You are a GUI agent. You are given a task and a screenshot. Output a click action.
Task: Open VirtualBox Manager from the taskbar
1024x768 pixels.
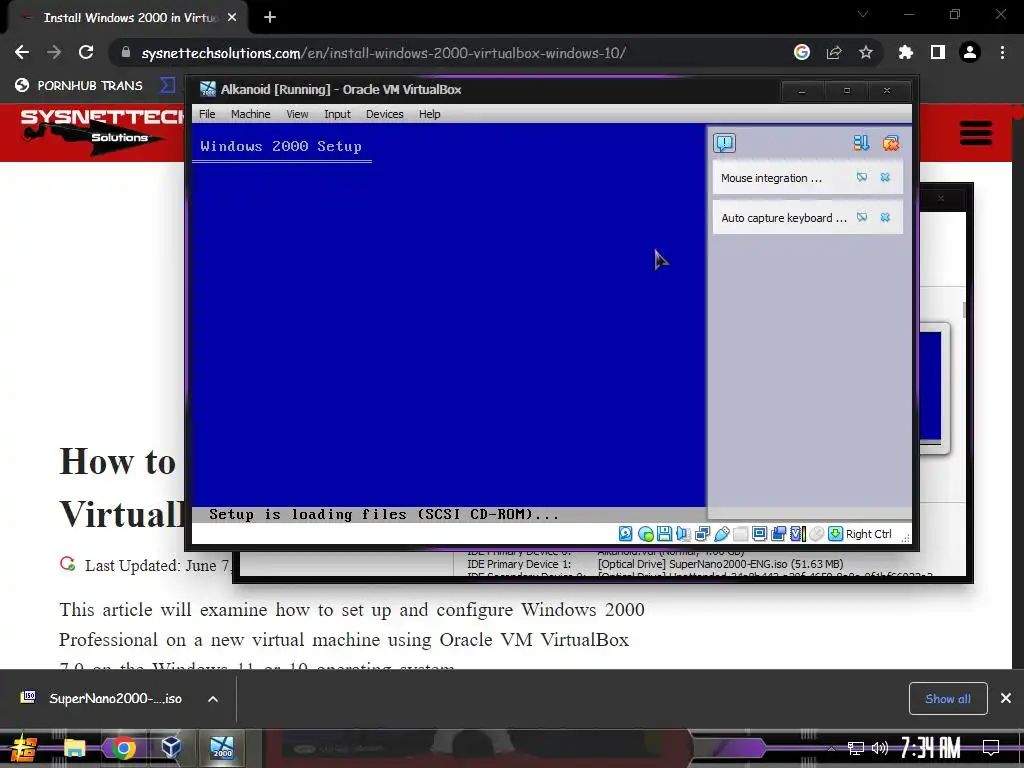pos(171,748)
